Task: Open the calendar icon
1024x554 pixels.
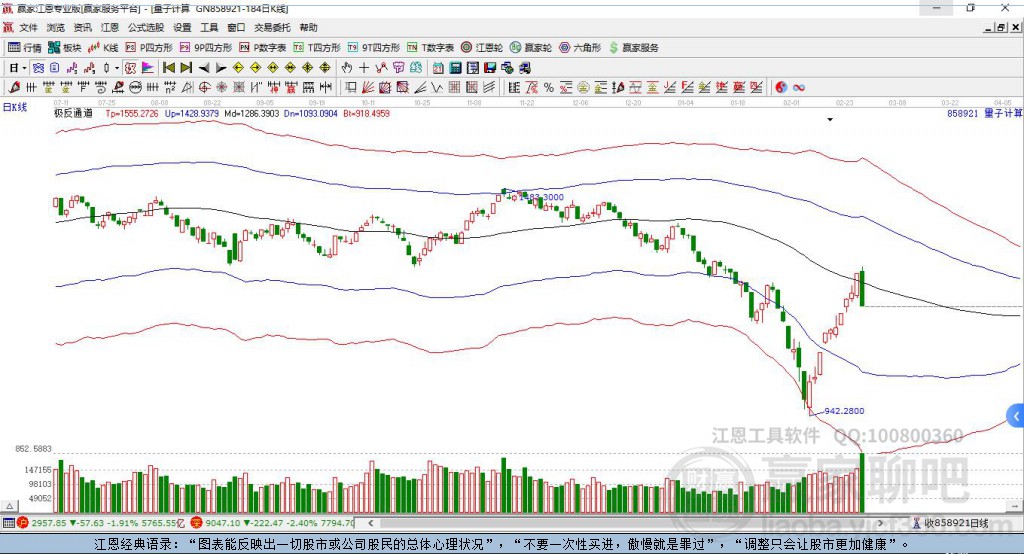Action: (x=438, y=67)
